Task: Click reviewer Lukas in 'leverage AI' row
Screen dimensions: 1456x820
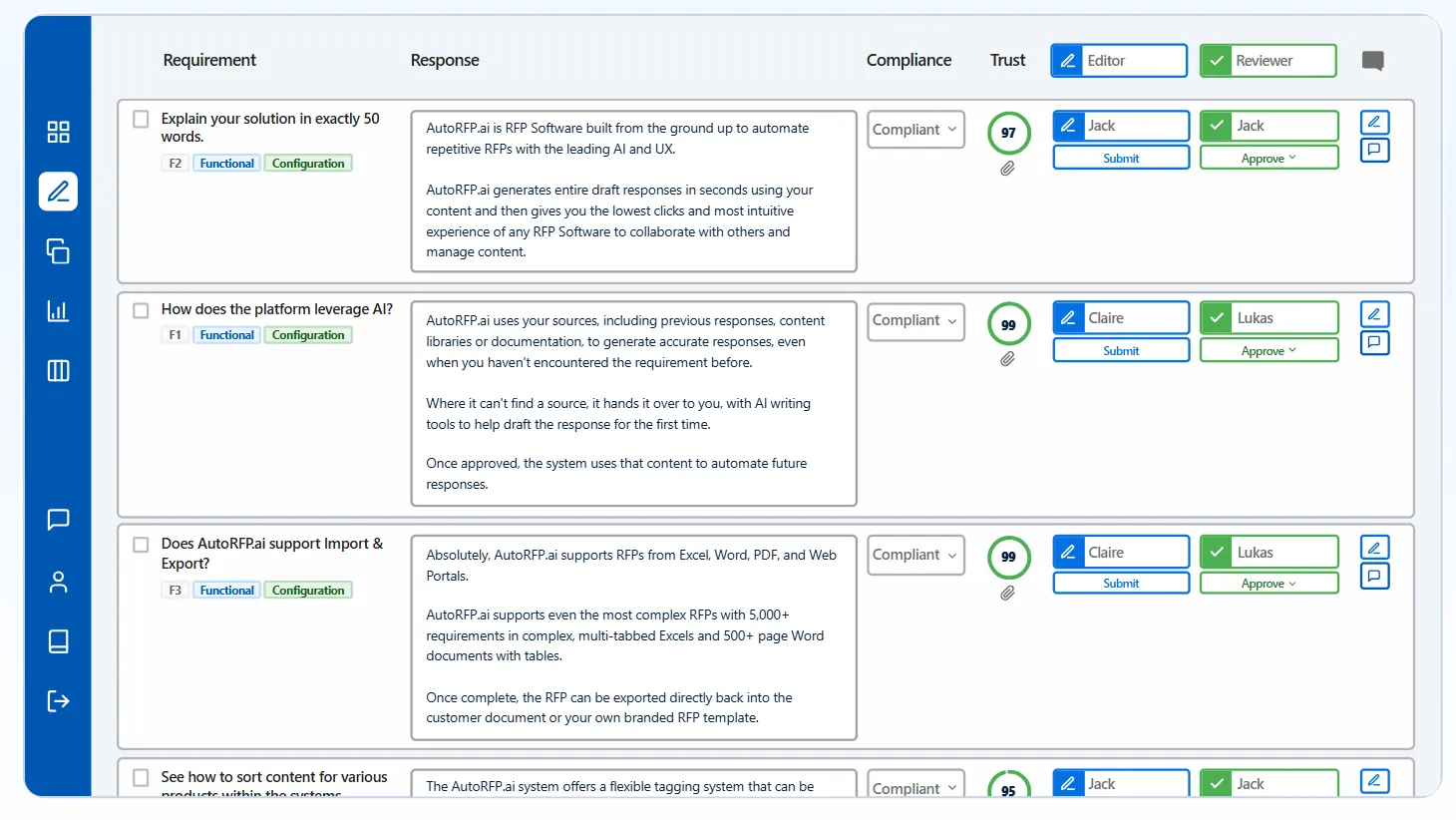Action: click(x=1269, y=318)
